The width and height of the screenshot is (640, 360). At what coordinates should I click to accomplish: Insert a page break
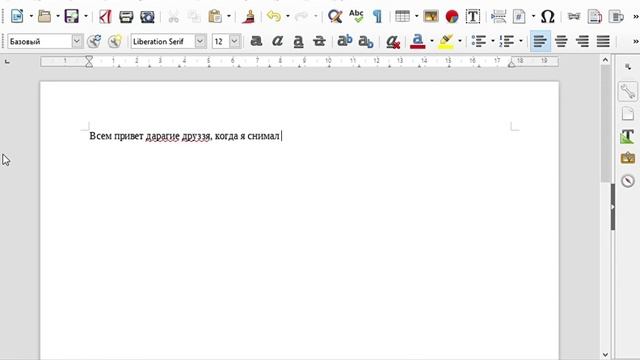coord(498,16)
